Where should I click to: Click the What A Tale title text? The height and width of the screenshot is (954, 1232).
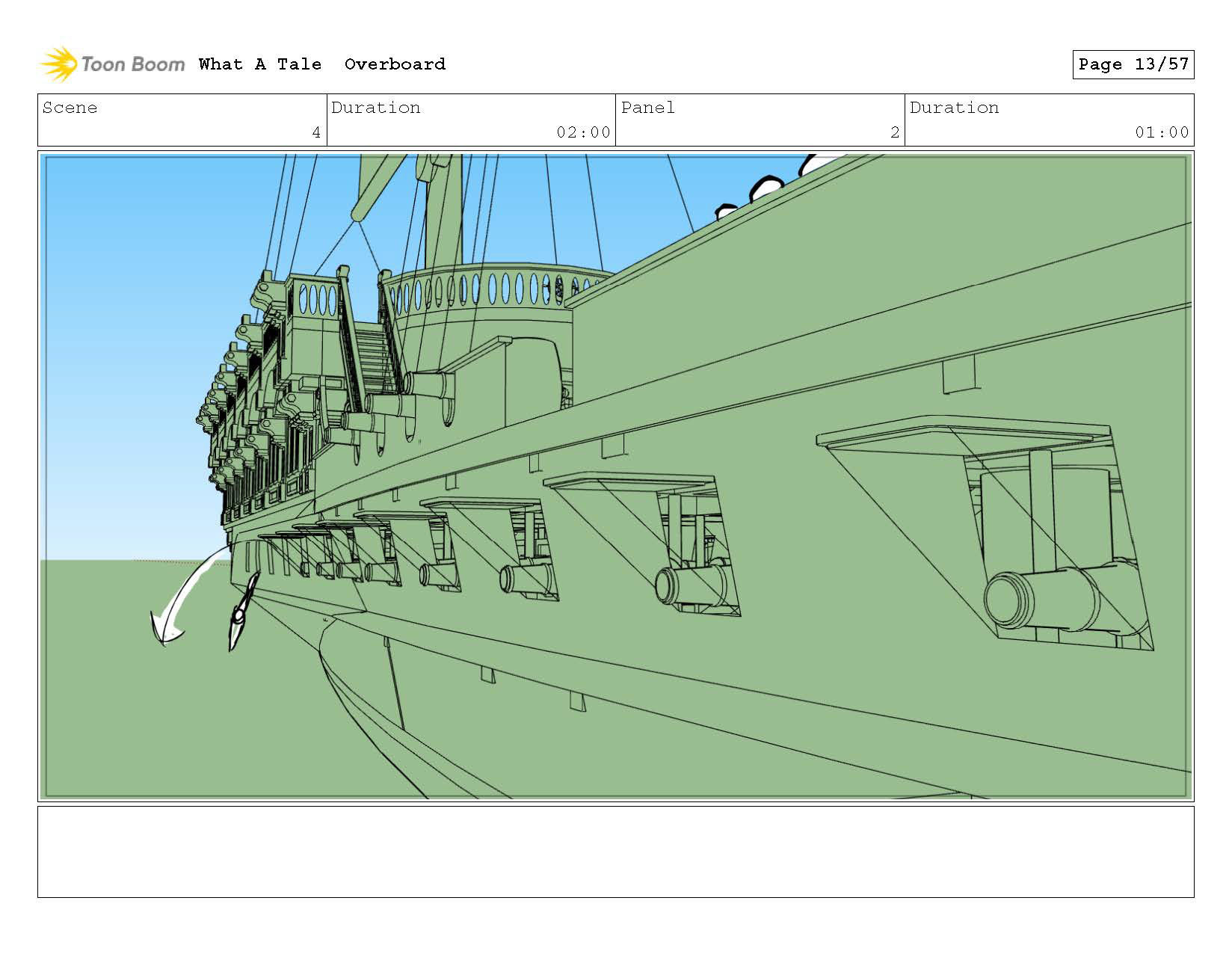[260, 64]
